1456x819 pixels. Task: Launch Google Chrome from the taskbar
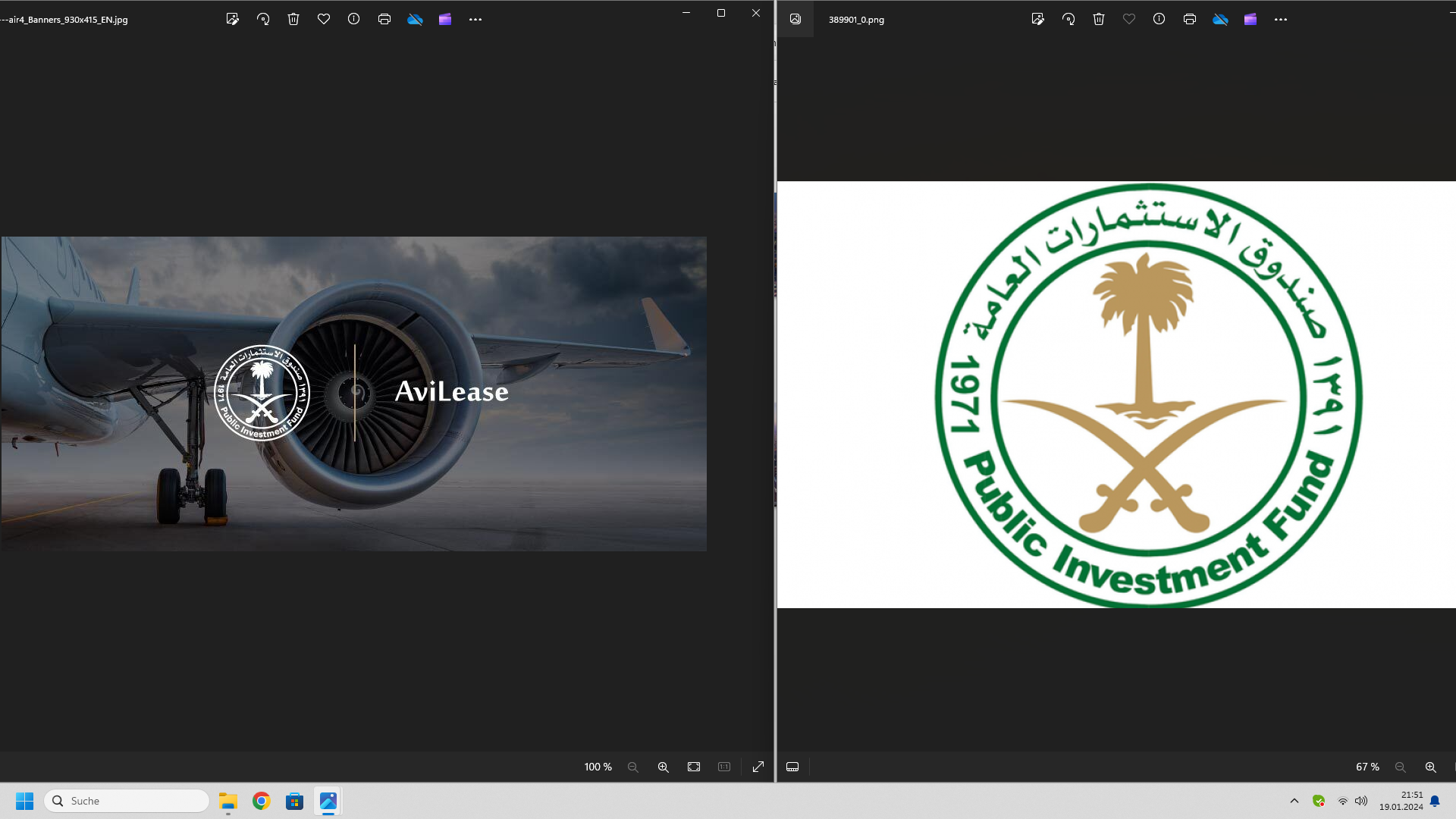[262, 801]
